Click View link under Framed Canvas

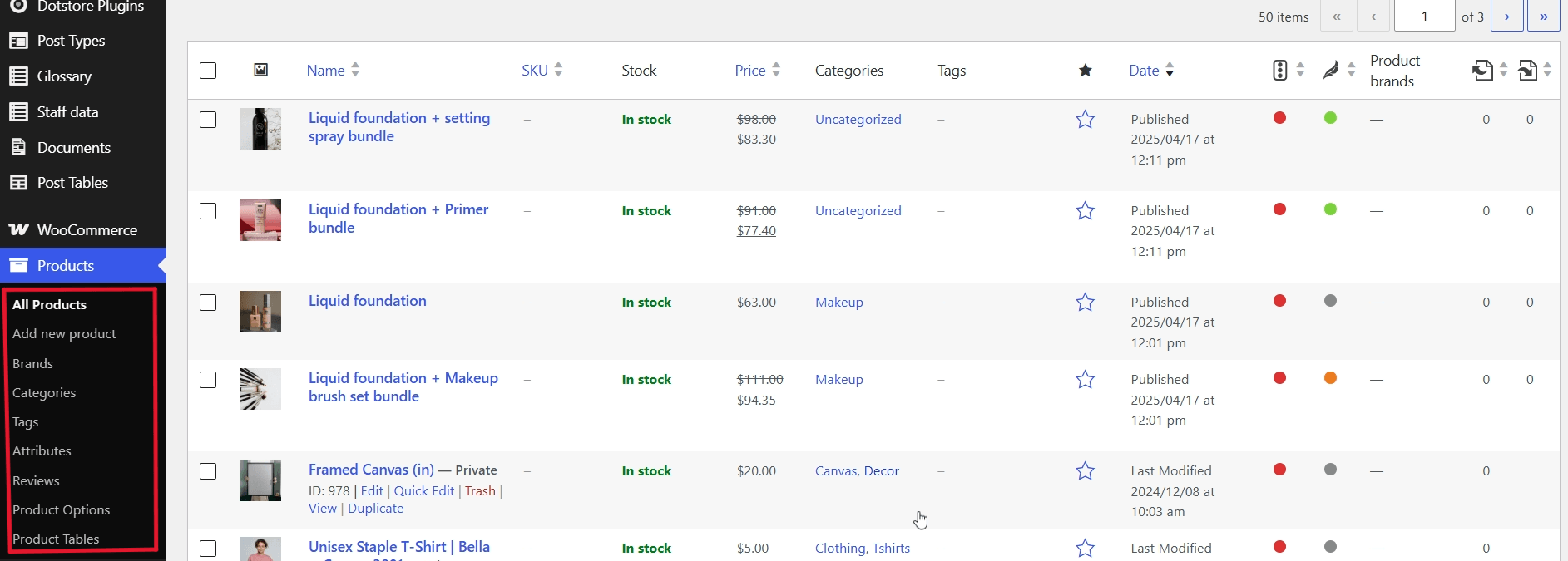coord(323,509)
